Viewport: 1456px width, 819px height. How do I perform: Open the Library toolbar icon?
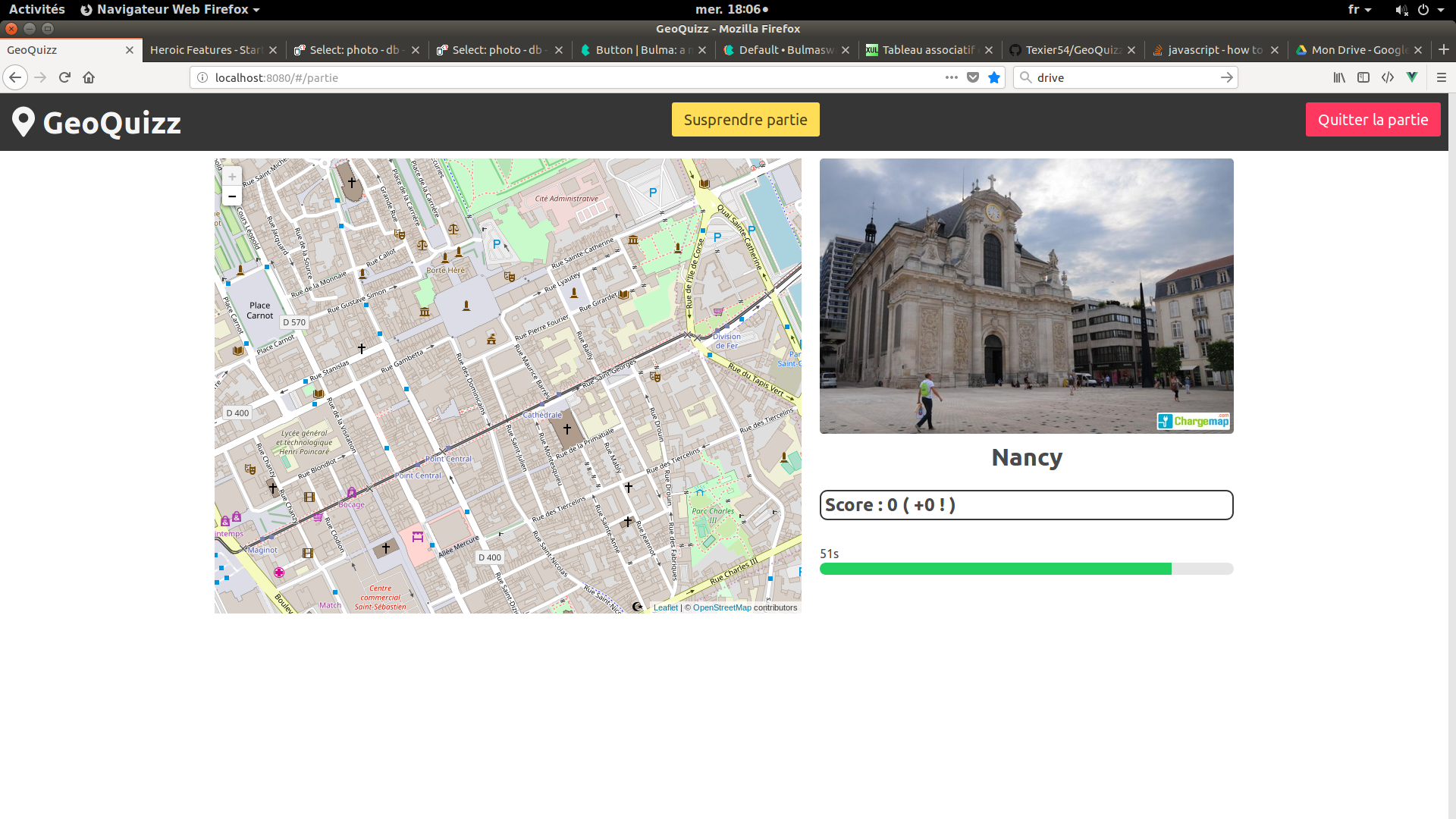[x=1339, y=77]
